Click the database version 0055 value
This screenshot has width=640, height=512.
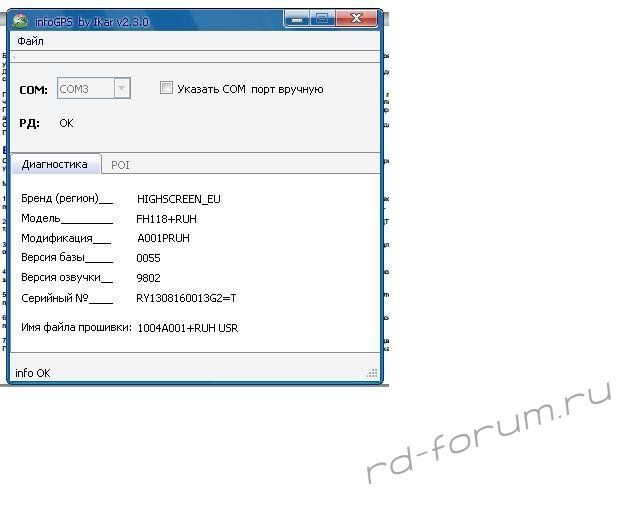coord(148,258)
